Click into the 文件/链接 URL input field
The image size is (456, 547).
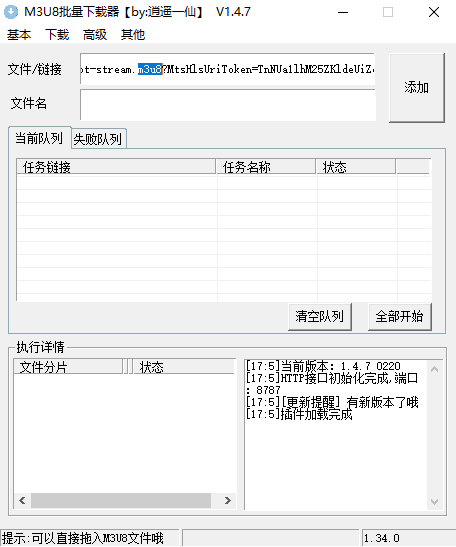[227, 69]
